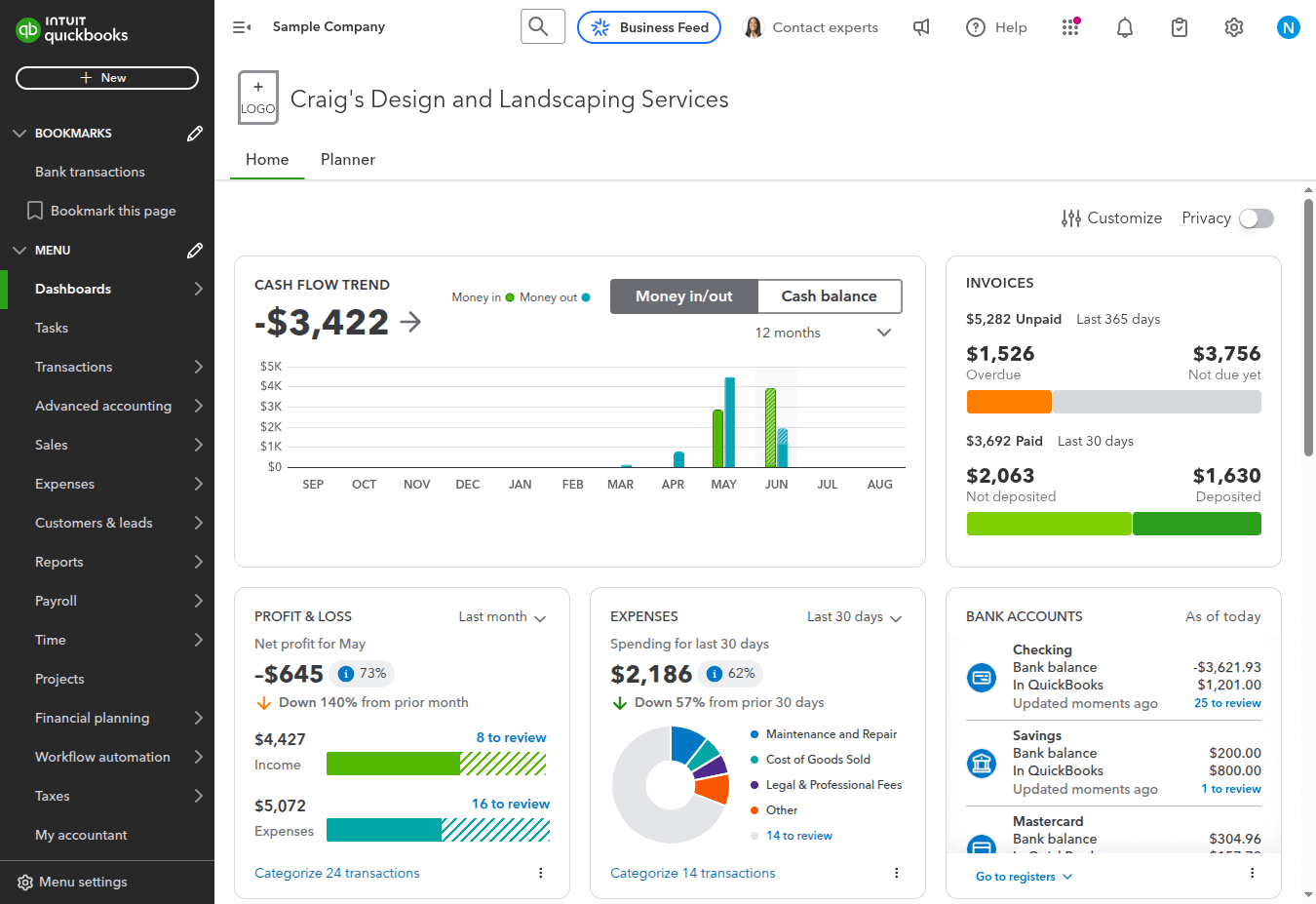
Task: Open Tasks in the menu
Action: (107, 328)
